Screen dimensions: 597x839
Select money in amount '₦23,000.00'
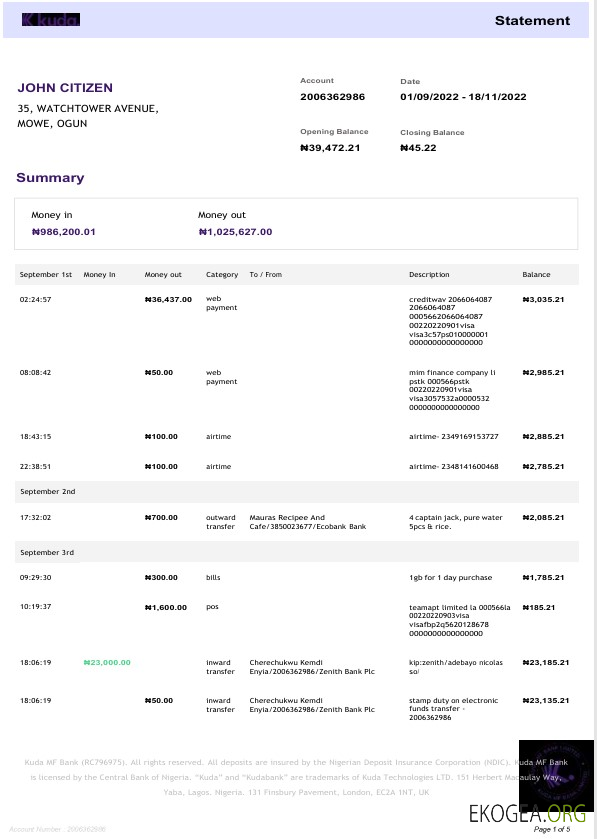[107, 662]
